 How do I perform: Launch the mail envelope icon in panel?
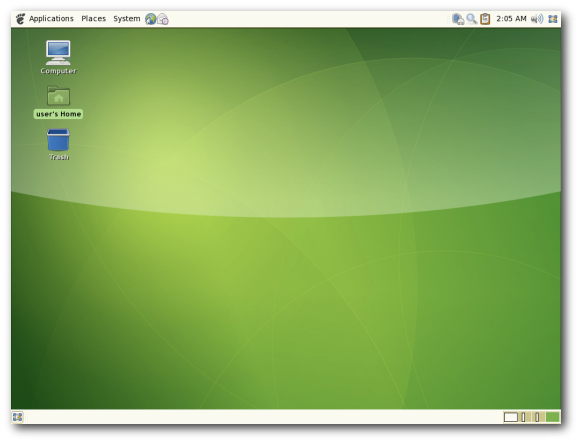click(x=163, y=19)
